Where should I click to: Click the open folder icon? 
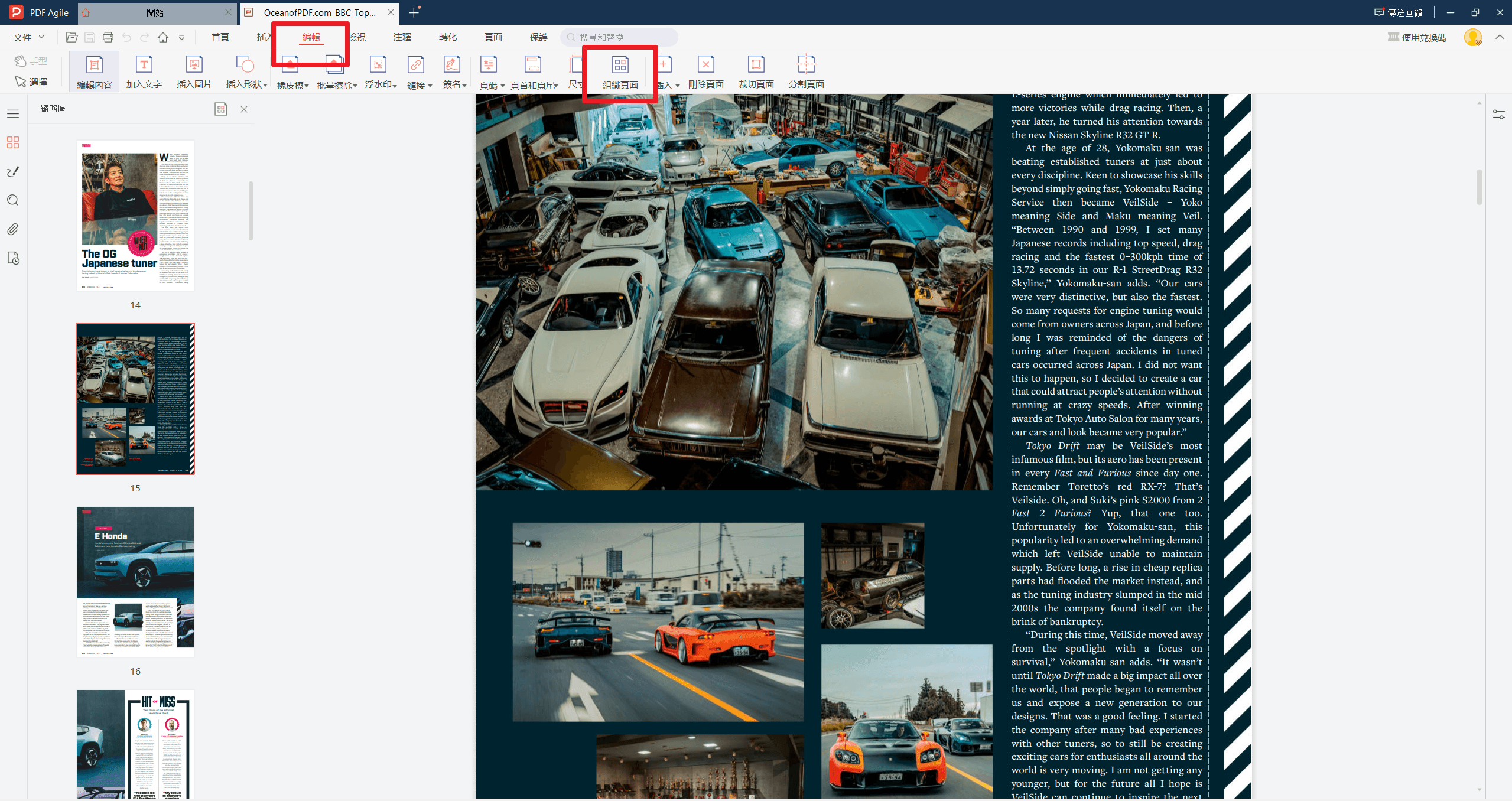click(x=71, y=37)
